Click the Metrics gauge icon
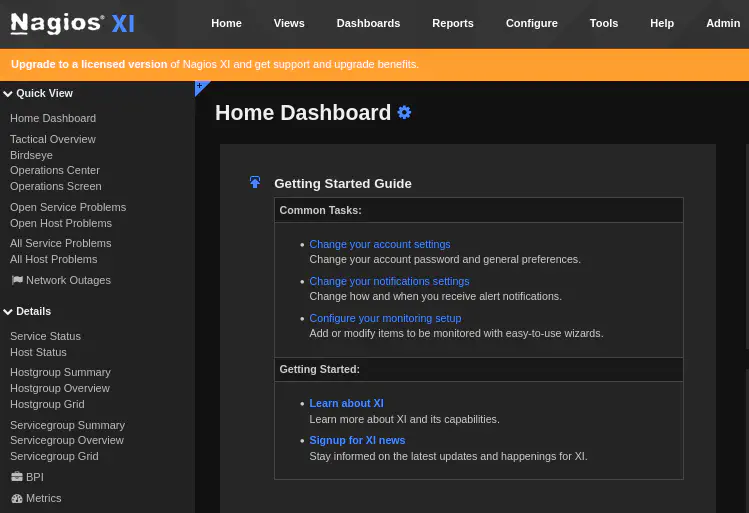Viewport: 749px width, 513px height. click(17, 498)
